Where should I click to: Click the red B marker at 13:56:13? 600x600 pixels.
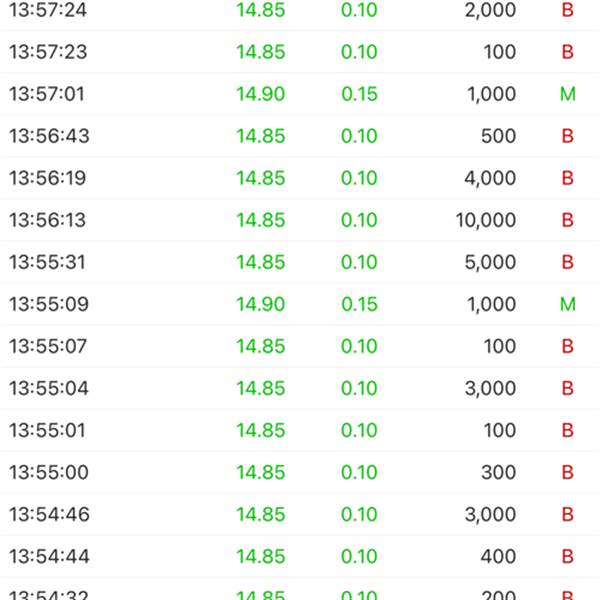(x=567, y=220)
